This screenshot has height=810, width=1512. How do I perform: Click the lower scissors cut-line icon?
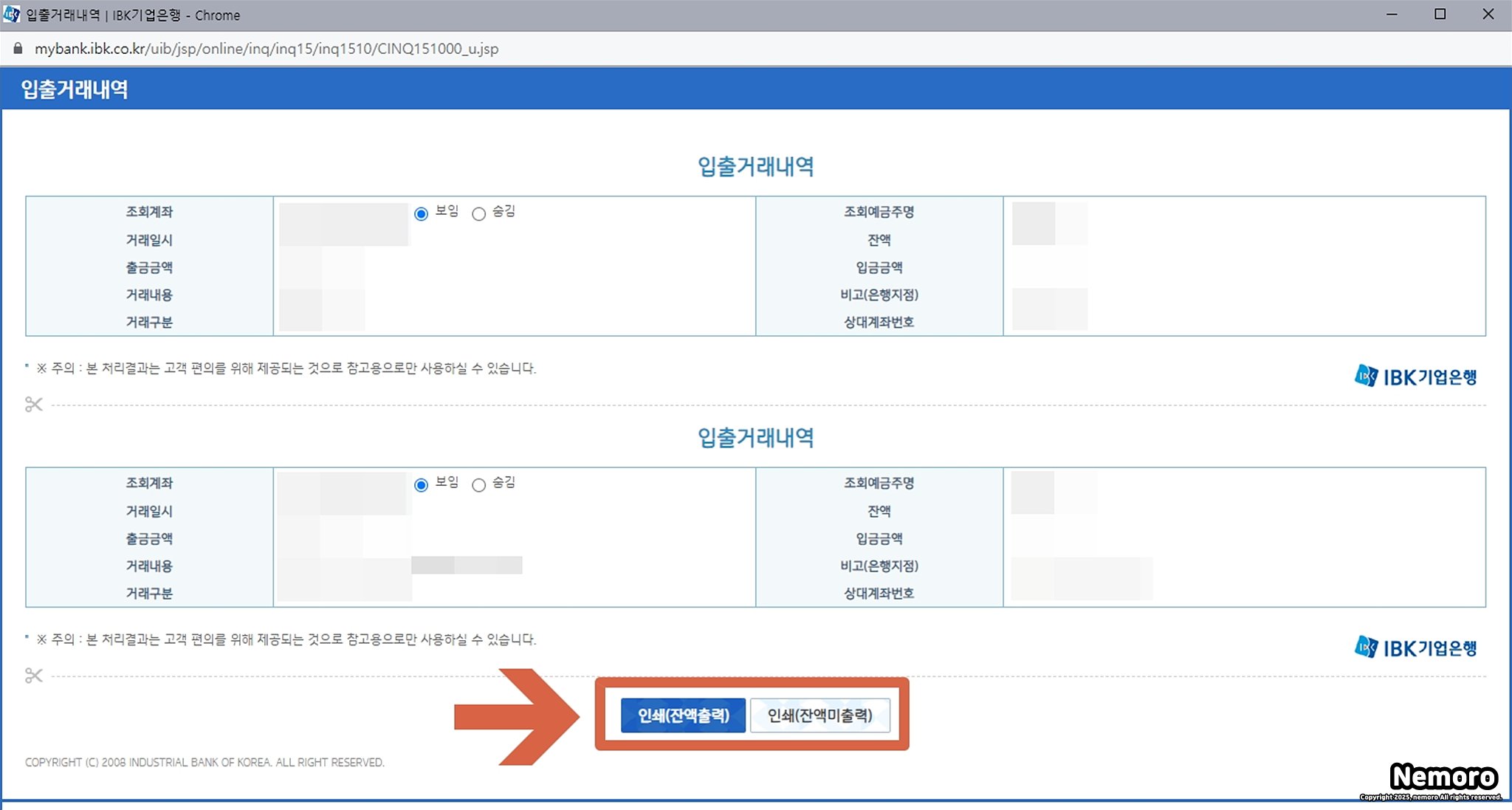(34, 676)
